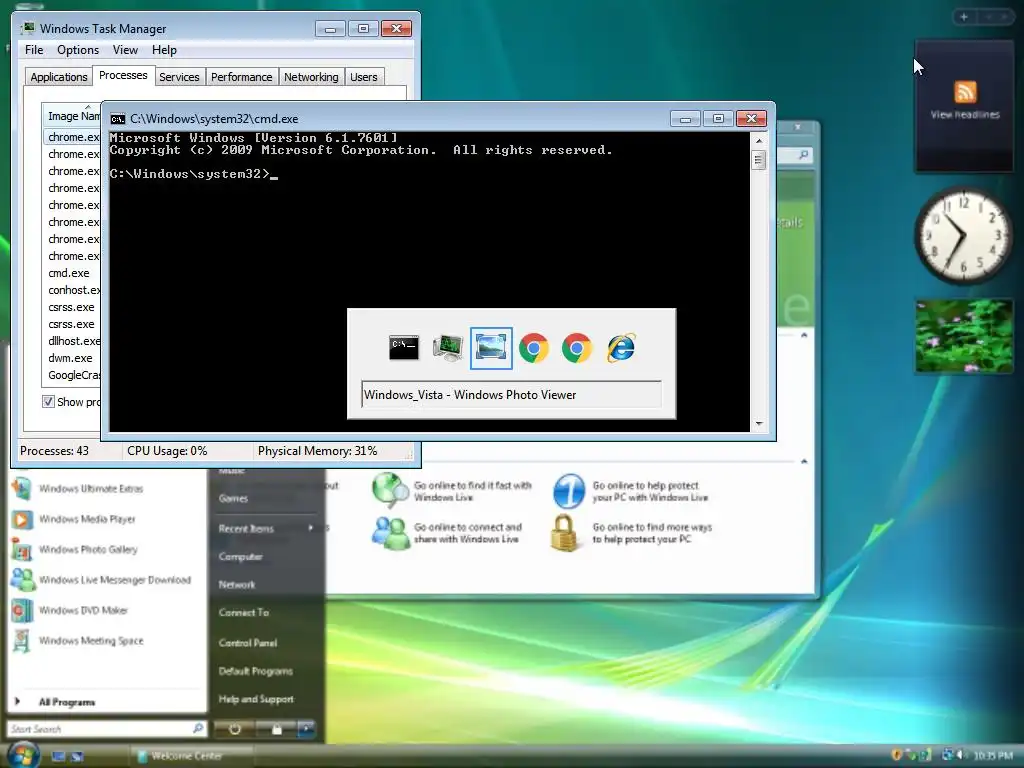Screen dimensions: 1024x768
Task: Click the Windows Live people icon in Welcome Center
Action: coord(390,533)
